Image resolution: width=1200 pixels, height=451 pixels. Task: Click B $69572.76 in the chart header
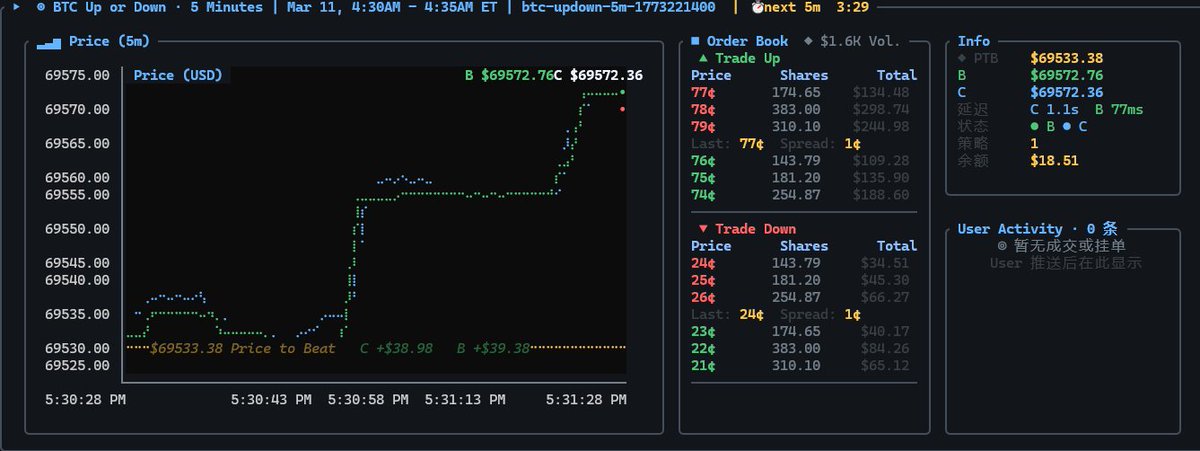(x=509, y=75)
